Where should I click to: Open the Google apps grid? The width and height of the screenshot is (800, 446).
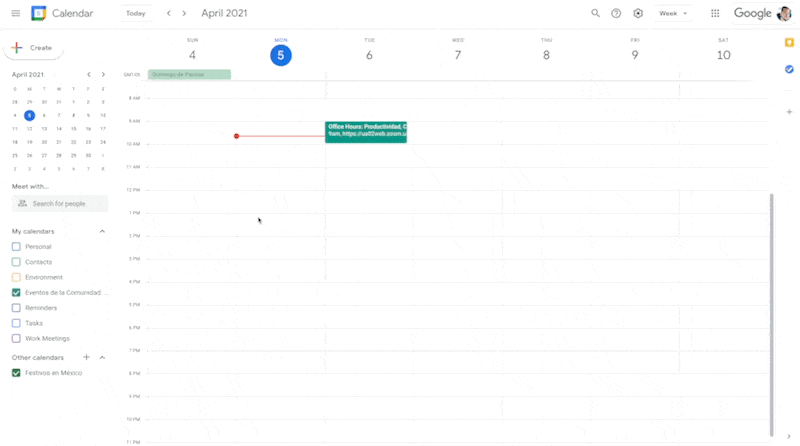[715, 13]
